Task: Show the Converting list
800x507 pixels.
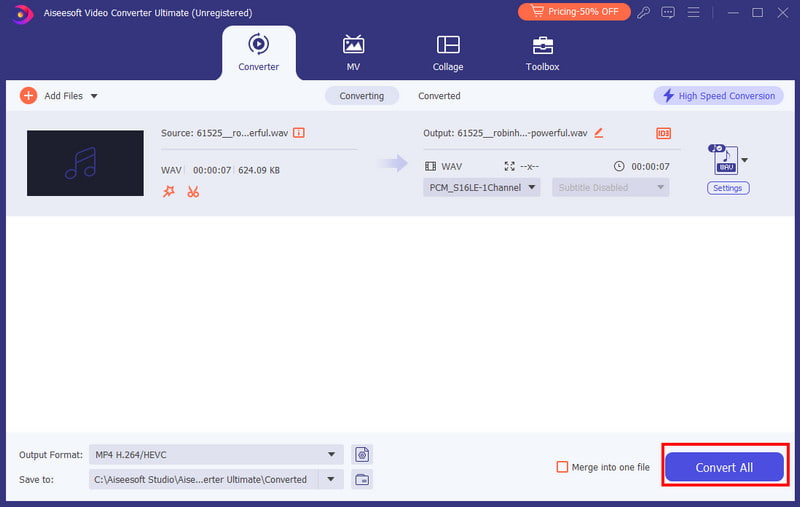Action: click(x=362, y=96)
